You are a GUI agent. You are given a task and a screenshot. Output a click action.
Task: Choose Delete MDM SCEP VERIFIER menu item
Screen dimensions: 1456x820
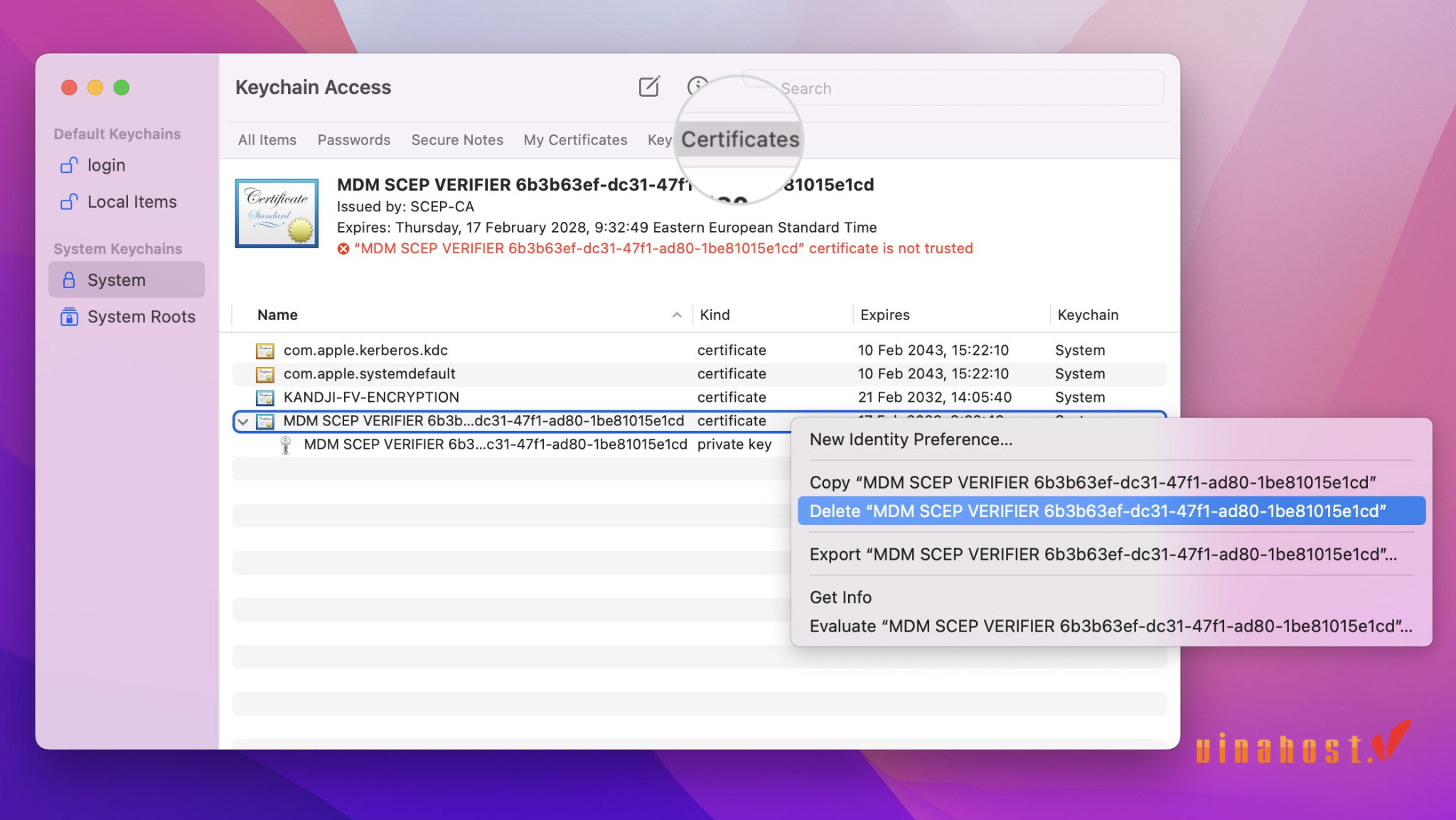tap(1111, 511)
